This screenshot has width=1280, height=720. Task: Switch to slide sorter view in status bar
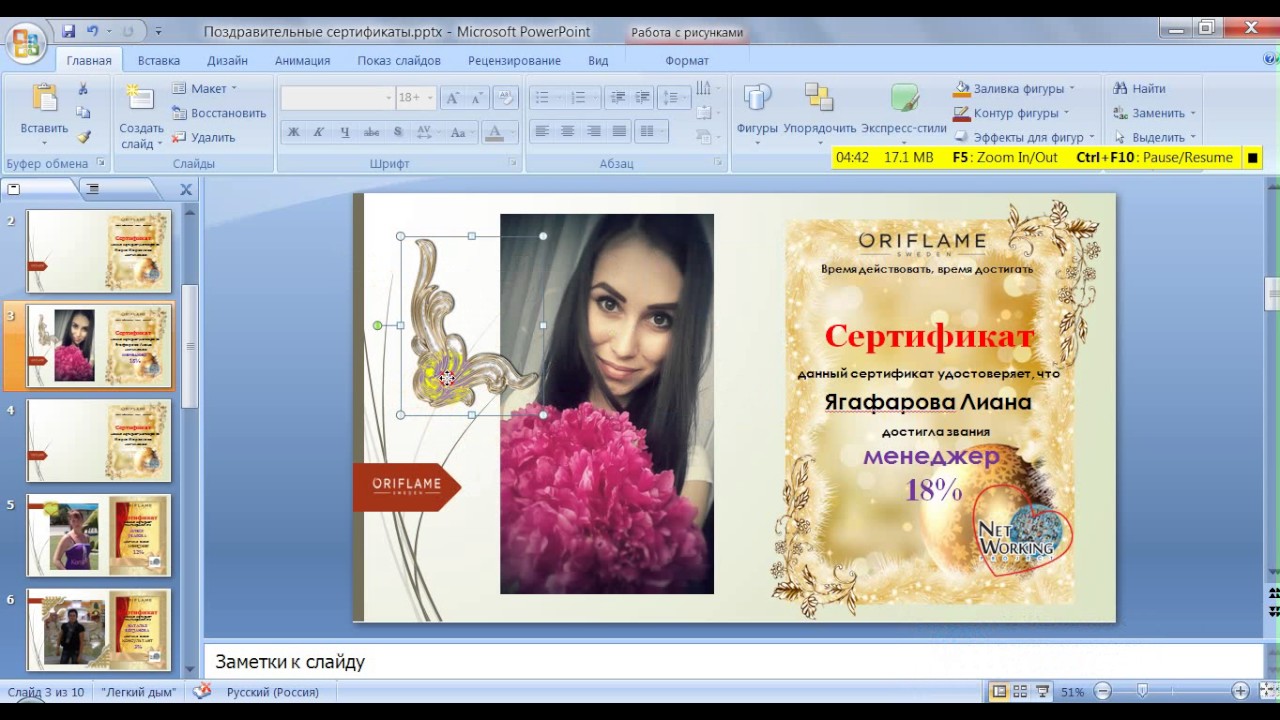click(x=1021, y=691)
